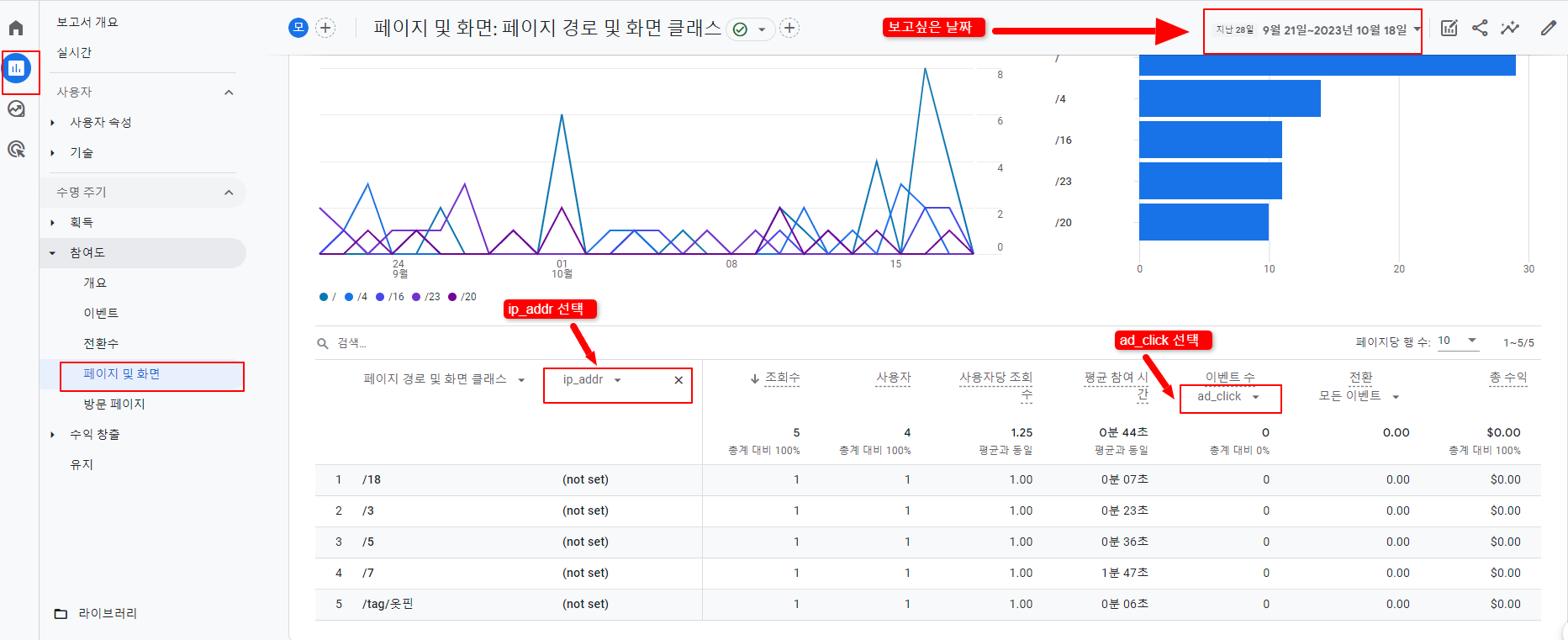Sort by 평균 참여 시간 column header
This screenshot has height=640, width=1568.
pyautogui.click(x=1117, y=386)
